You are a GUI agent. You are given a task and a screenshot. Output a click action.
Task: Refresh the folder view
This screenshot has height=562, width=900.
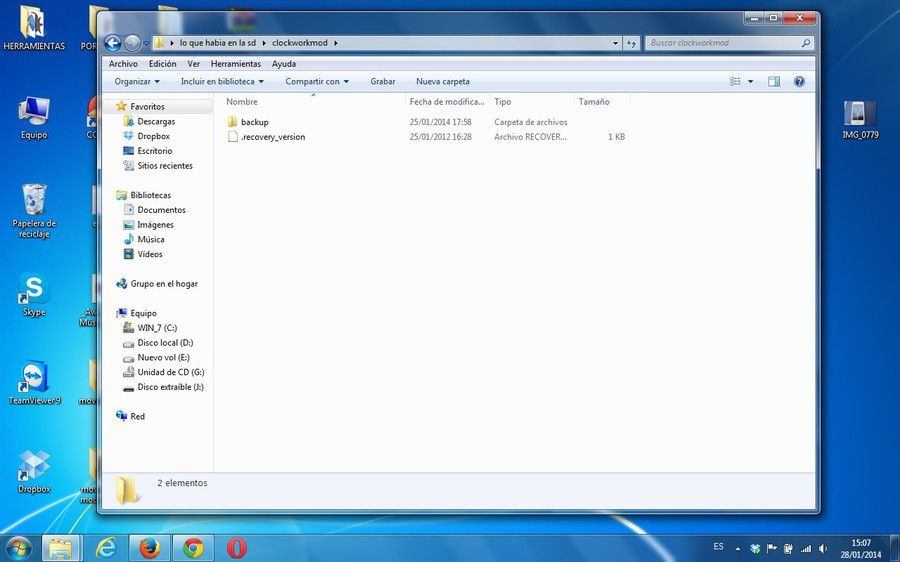tap(631, 43)
